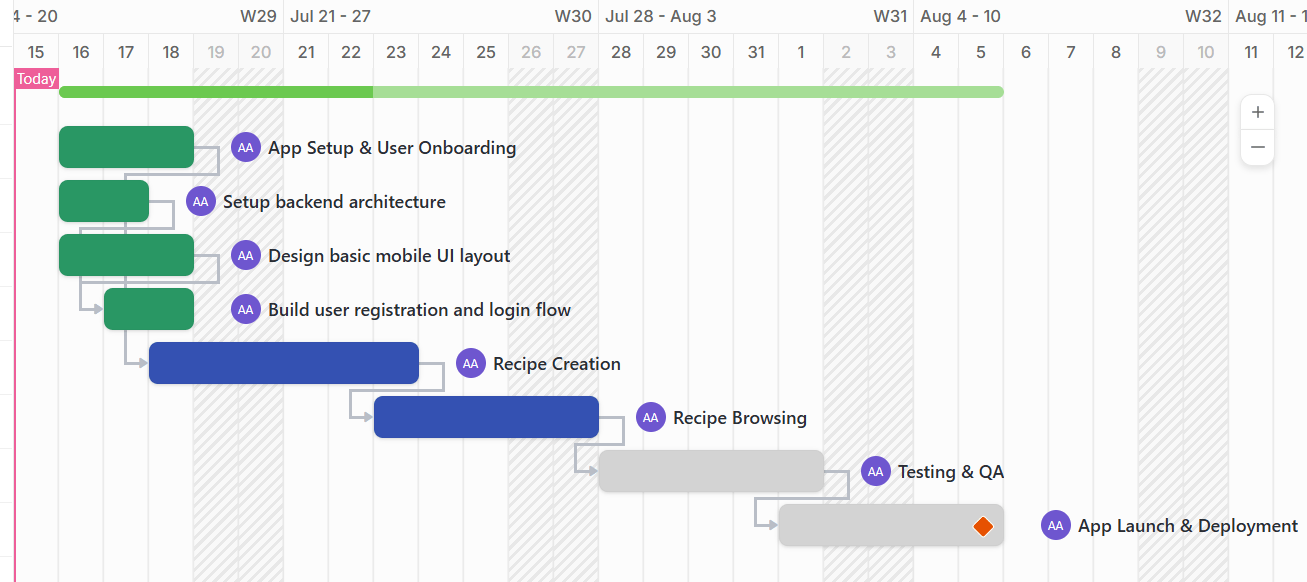1307x582 pixels.
Task: Open the Build user registration and login flow task
Action: (419, 310)
